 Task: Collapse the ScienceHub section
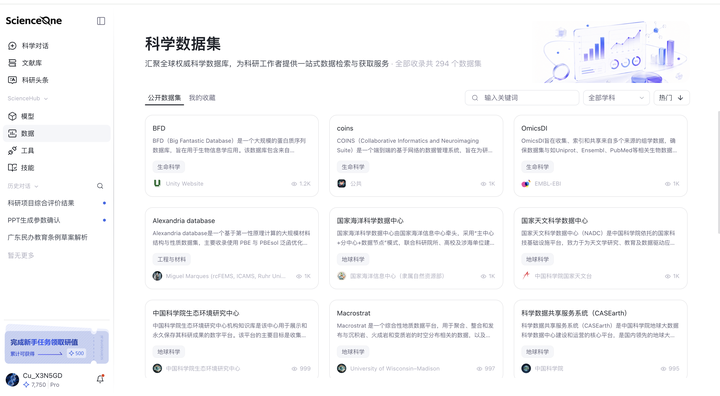[28, 98]
